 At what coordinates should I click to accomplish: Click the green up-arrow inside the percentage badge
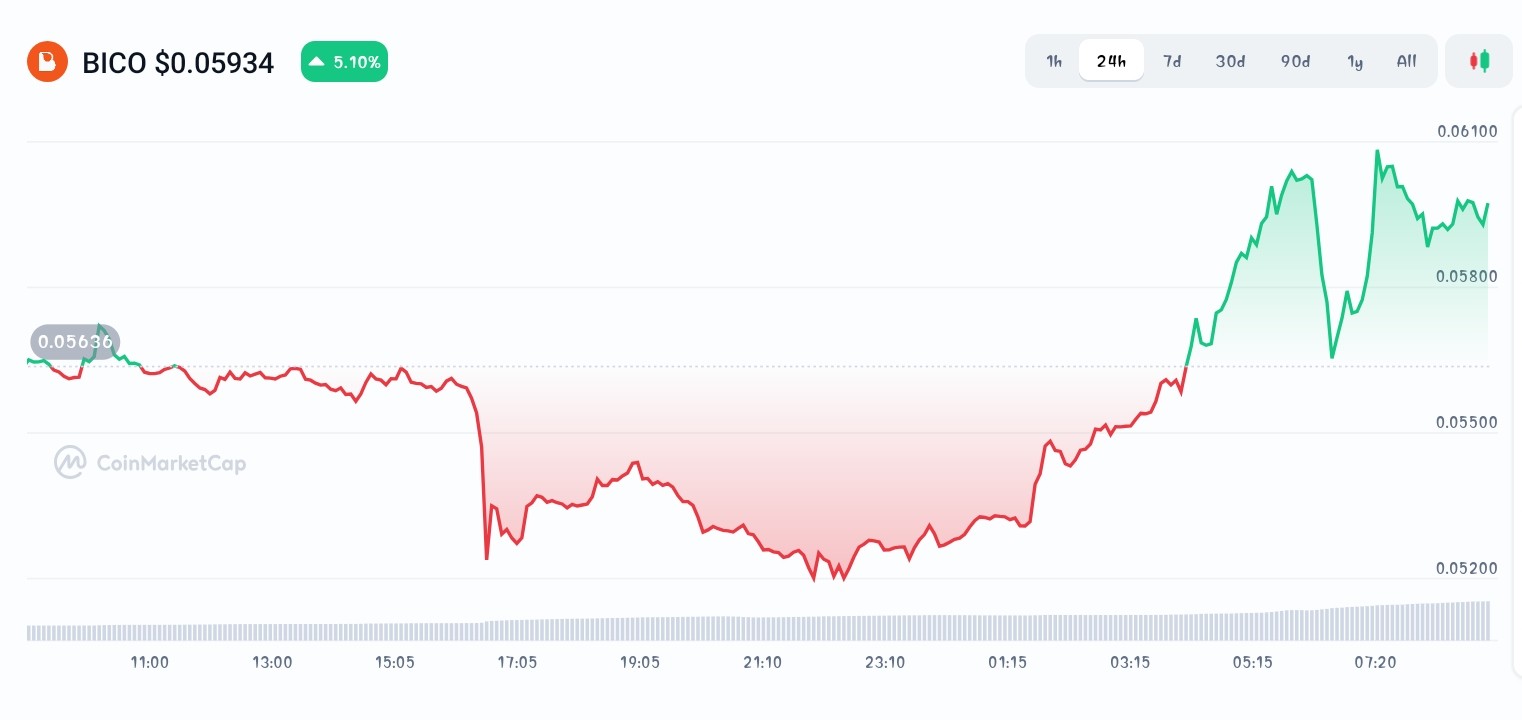[318, 61]
